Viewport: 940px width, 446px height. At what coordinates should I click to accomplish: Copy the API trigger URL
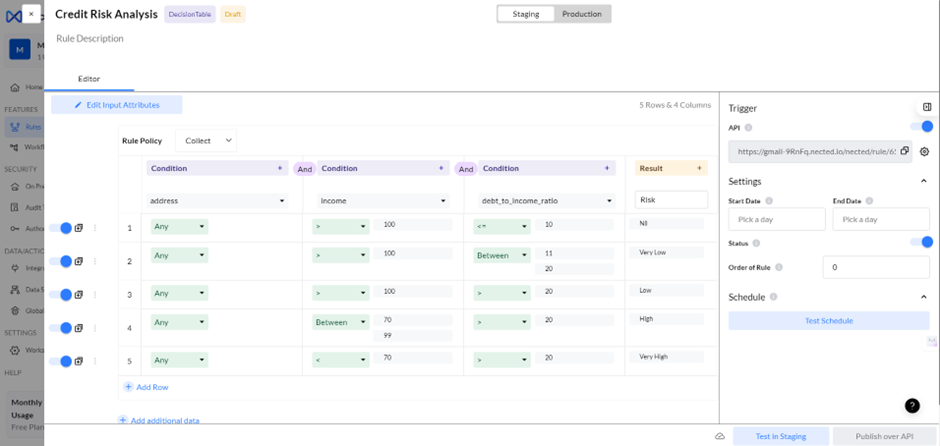(x=904, y=151)
